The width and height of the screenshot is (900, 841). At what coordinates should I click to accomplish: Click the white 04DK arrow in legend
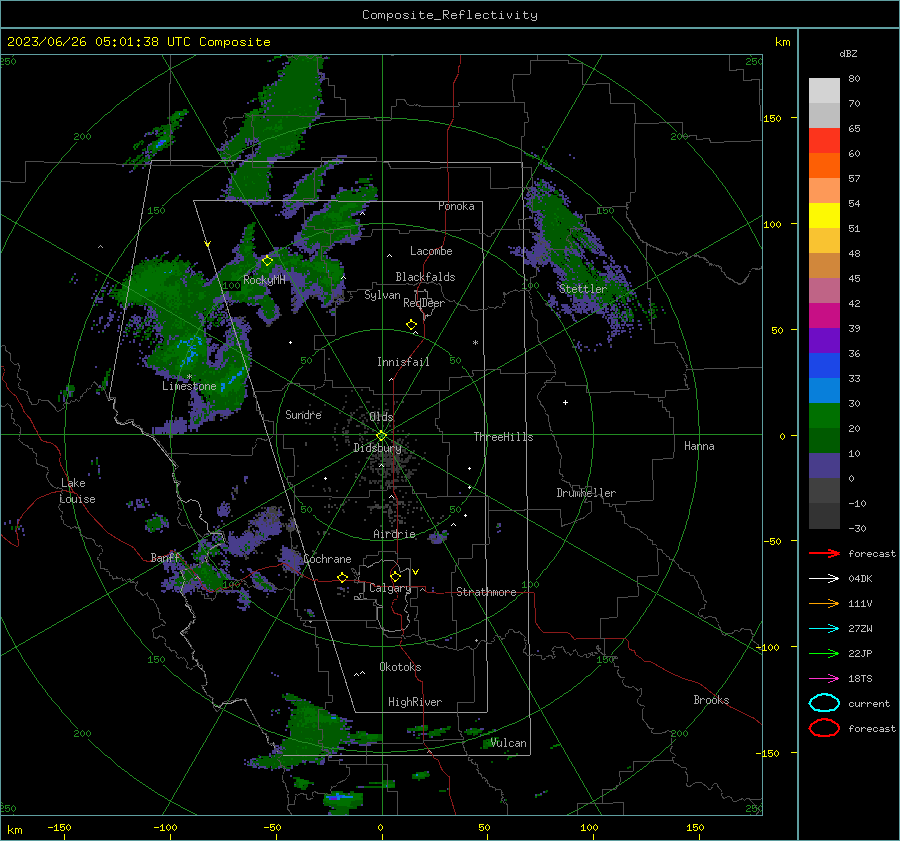[x=824, y=578]
